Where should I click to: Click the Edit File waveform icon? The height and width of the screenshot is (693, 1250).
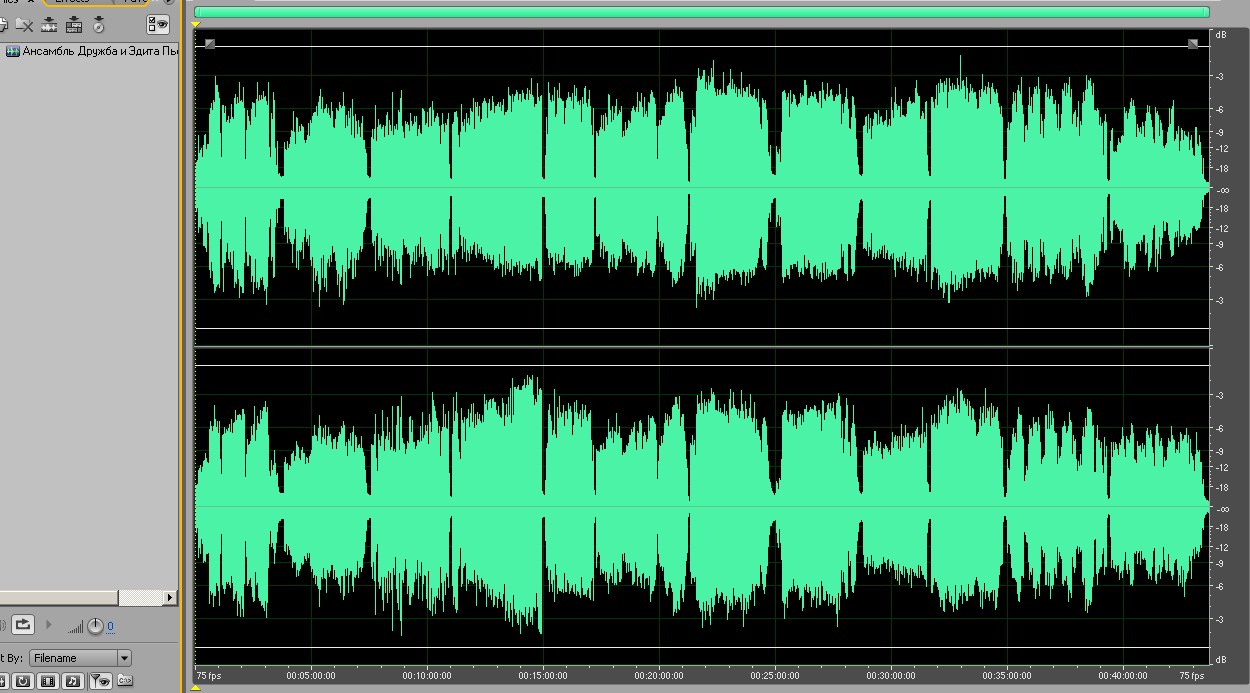(49, 24)
